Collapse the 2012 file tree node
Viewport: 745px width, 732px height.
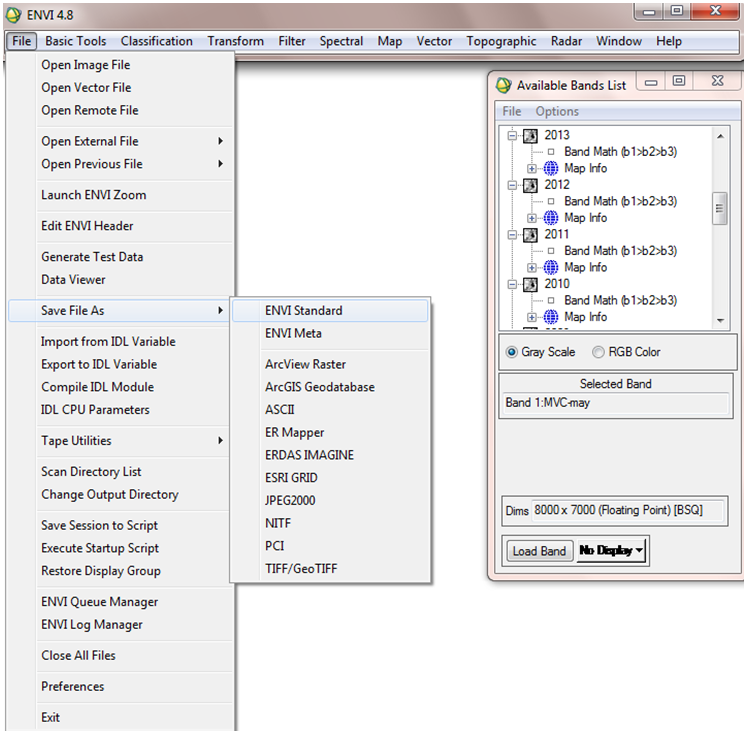pos(512,185)
